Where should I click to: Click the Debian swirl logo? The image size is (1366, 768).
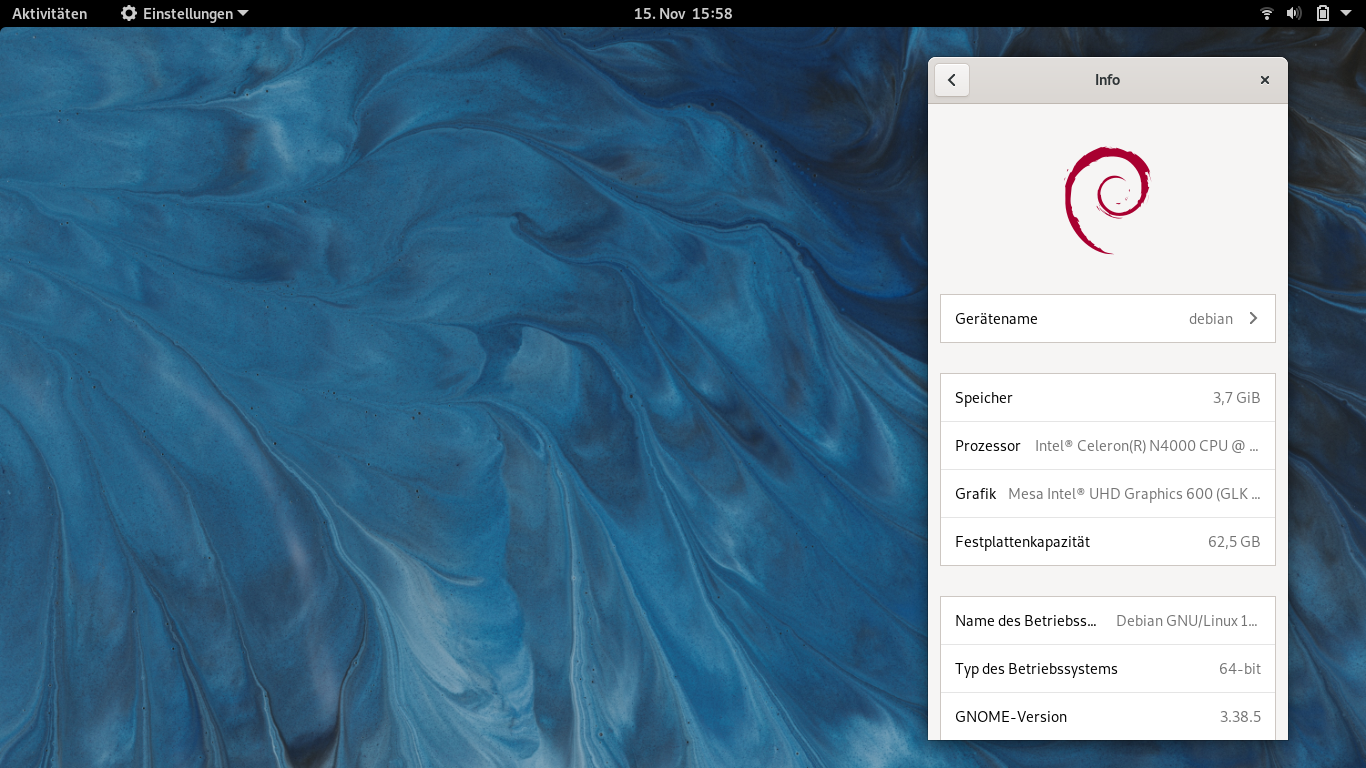[x=1107, y=200]
